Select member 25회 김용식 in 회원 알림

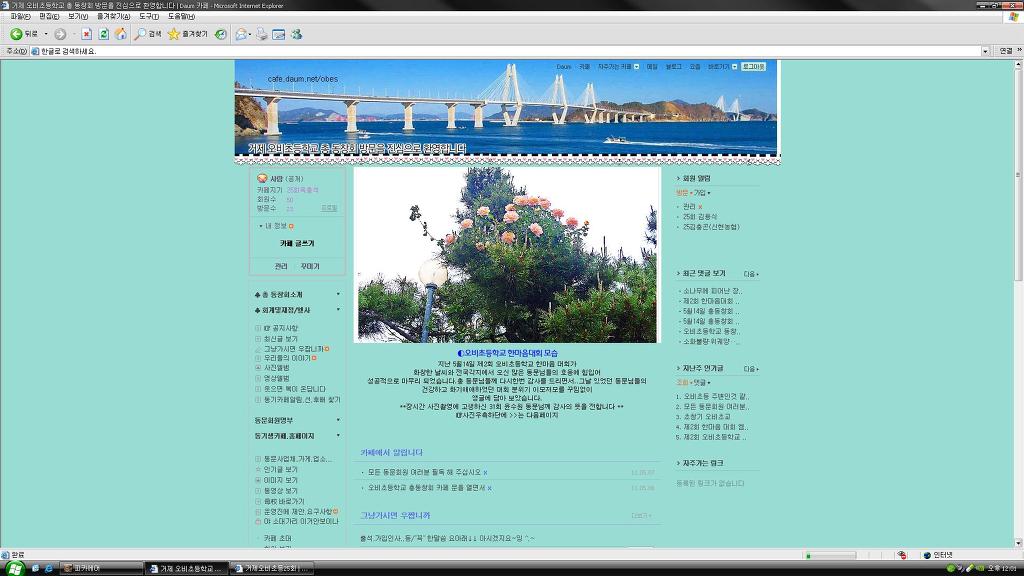pos(699,217)
